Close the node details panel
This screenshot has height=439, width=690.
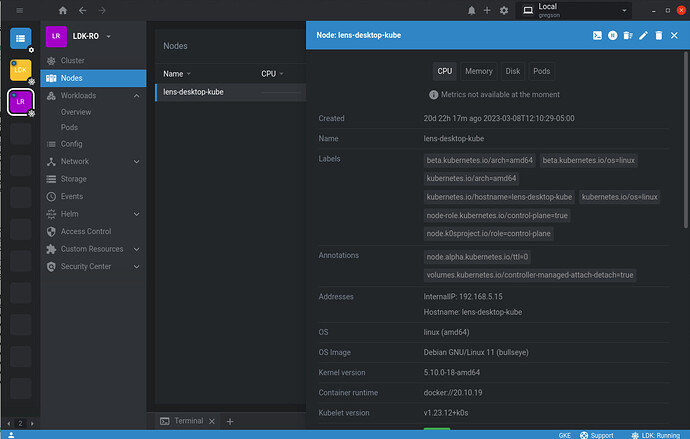674,35
